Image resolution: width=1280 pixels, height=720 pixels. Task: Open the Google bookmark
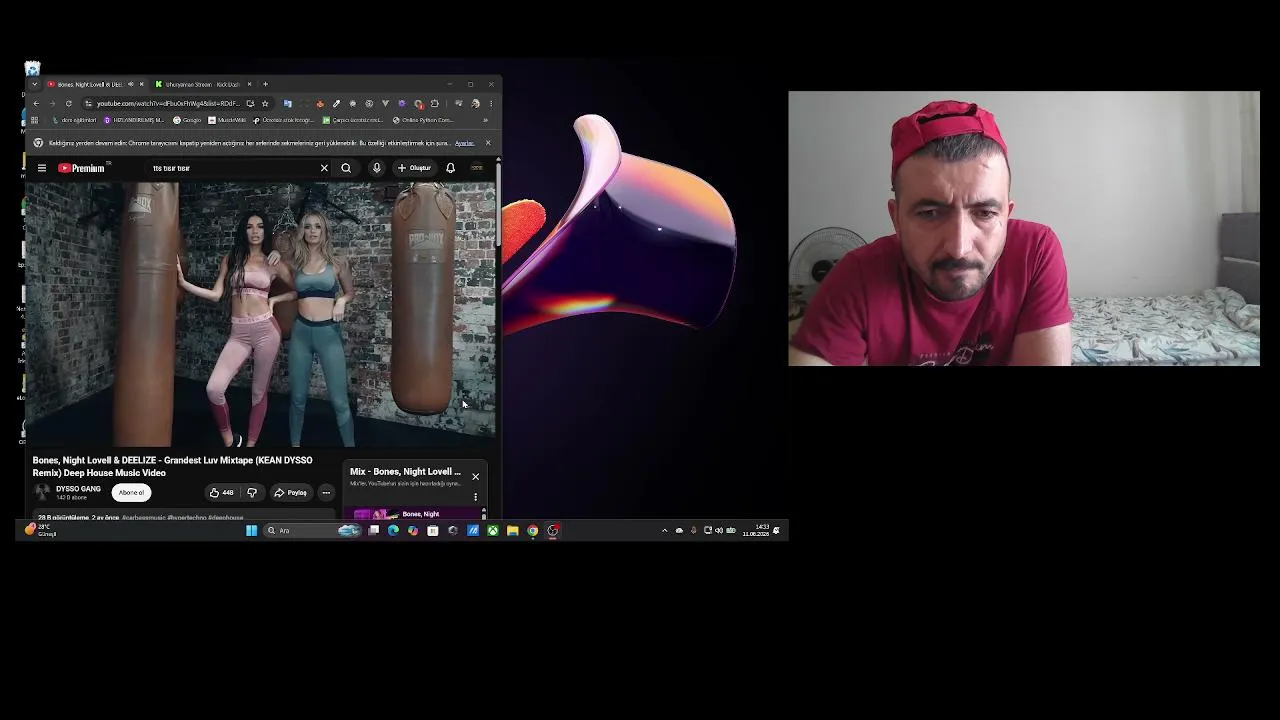[187, 120]
